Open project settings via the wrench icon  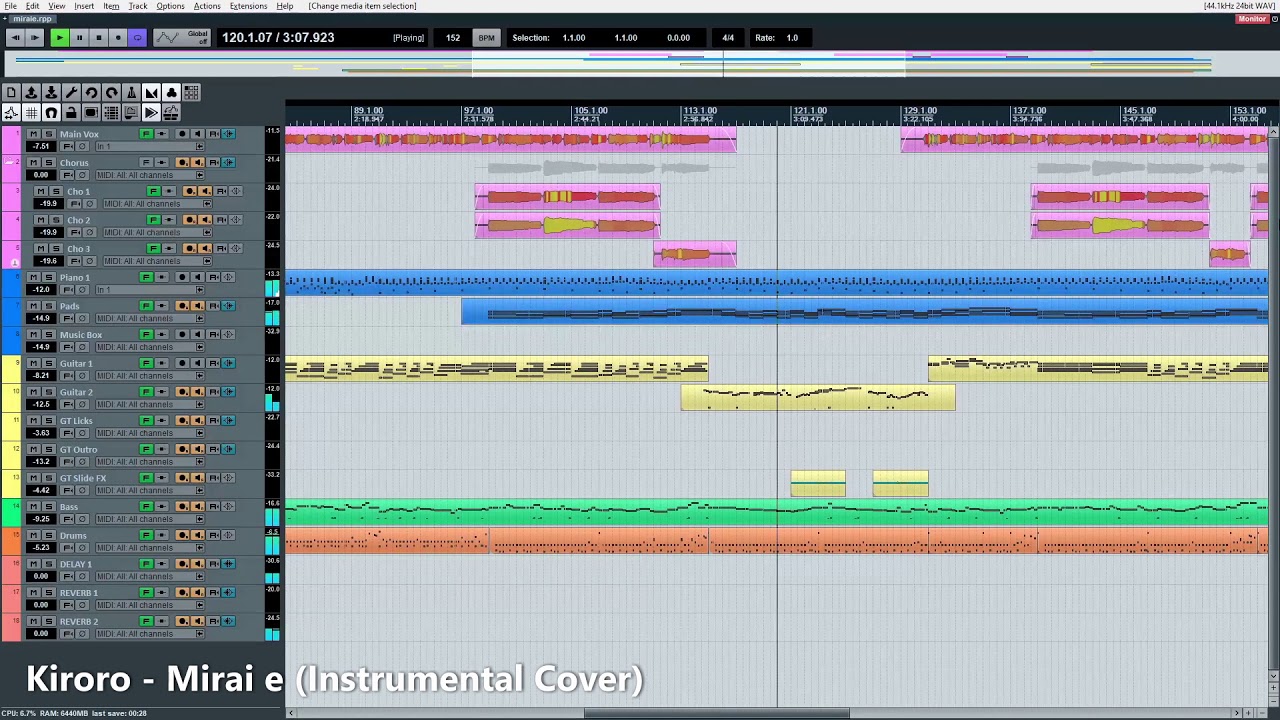(71, 92)
